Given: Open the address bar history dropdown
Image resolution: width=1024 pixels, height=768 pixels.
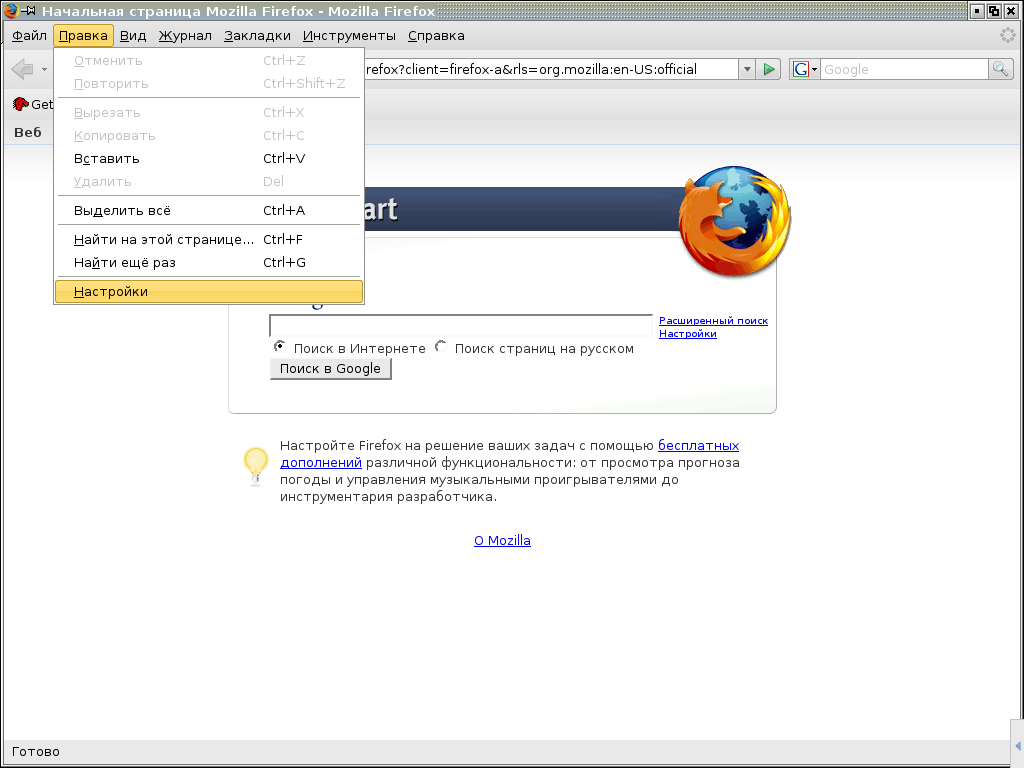Looking at the screenshot, I should tap(746, 69).
